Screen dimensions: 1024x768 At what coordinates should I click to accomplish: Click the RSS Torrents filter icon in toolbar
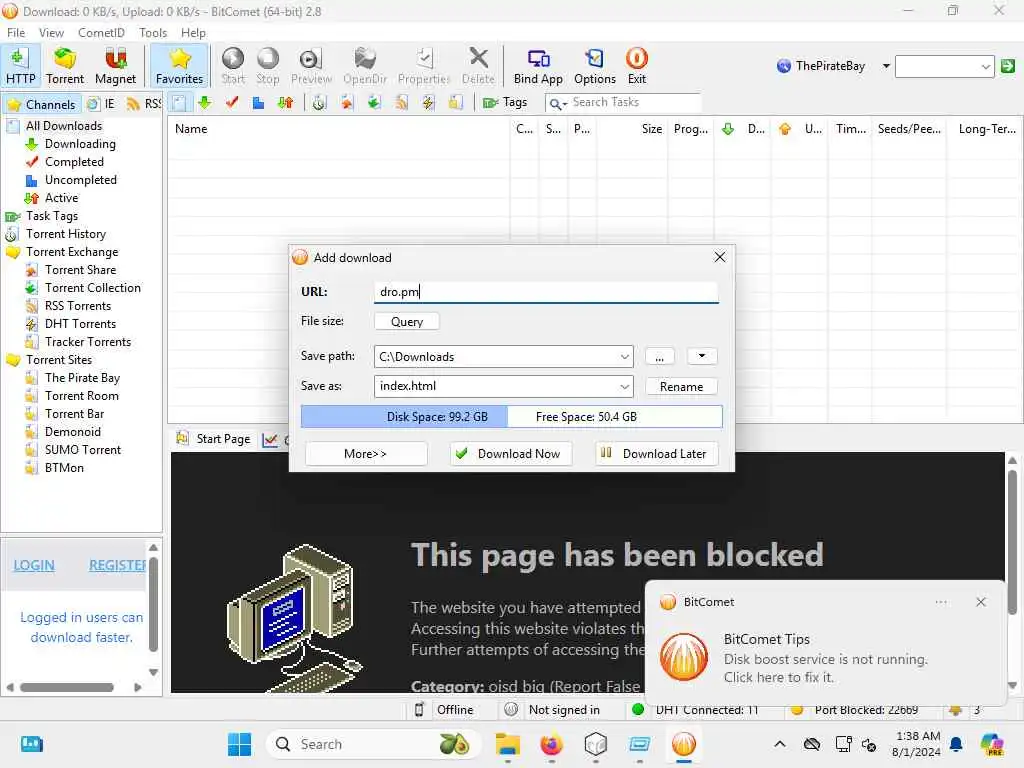click(401, 103)
